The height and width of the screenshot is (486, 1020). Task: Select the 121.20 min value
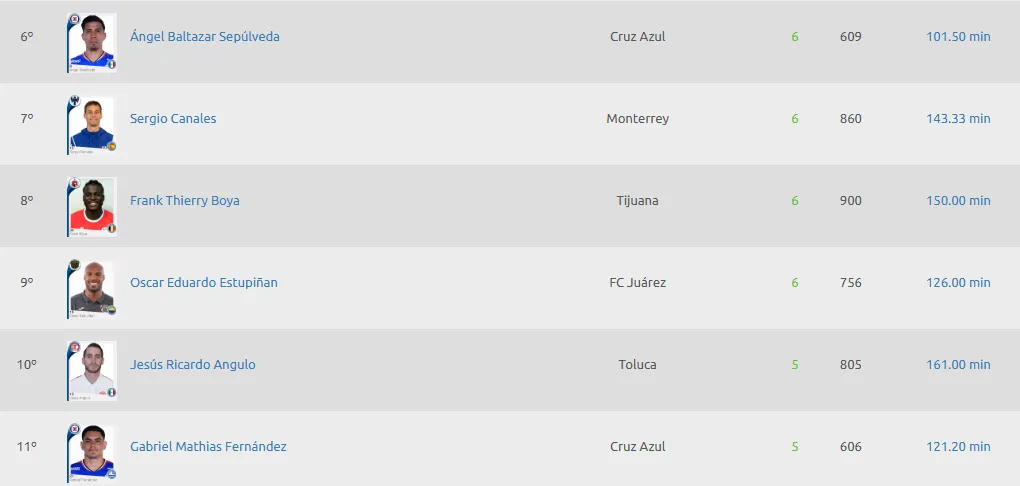coord(958,446)
